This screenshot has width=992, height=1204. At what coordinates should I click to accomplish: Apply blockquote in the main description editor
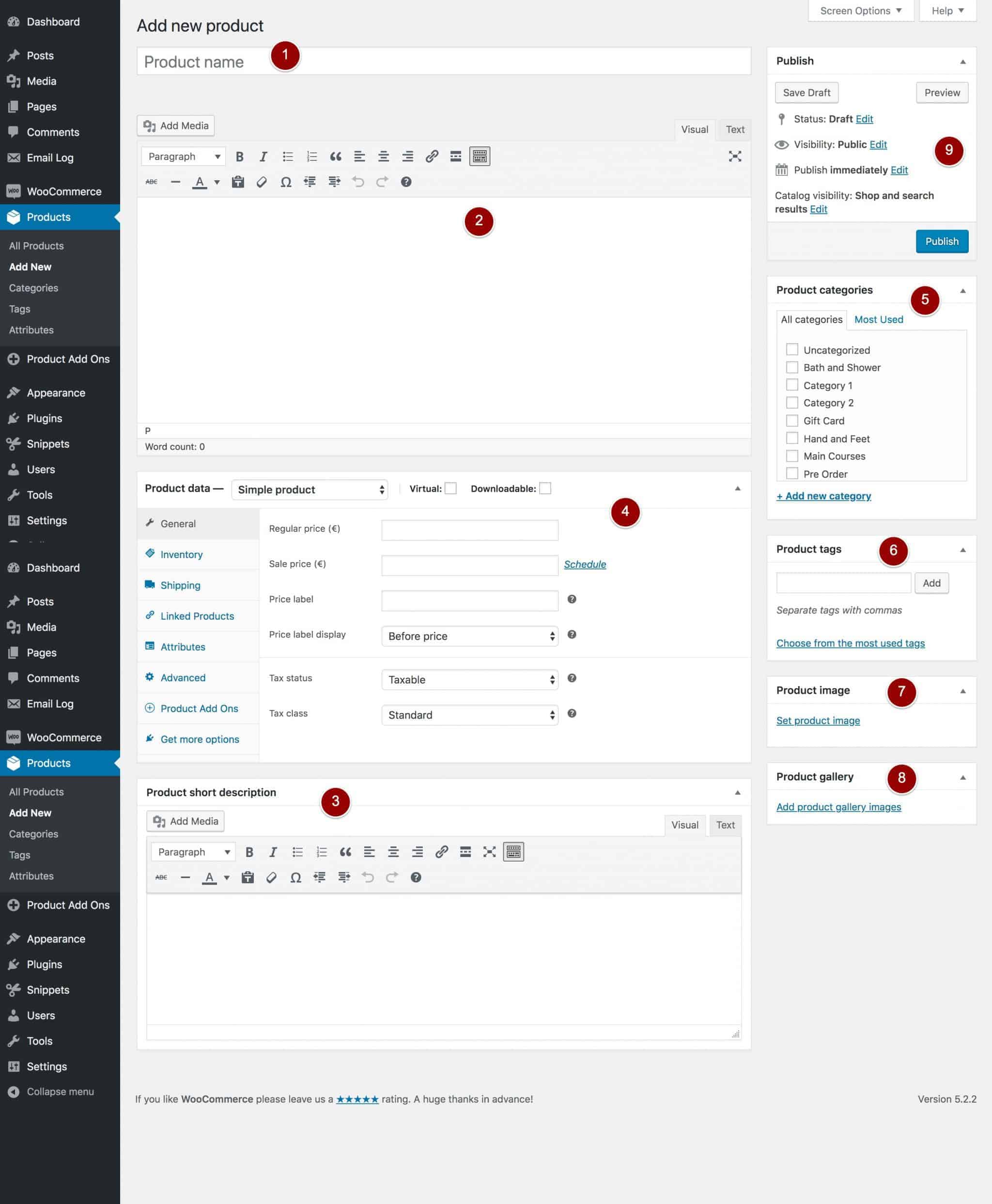[335, 156]
